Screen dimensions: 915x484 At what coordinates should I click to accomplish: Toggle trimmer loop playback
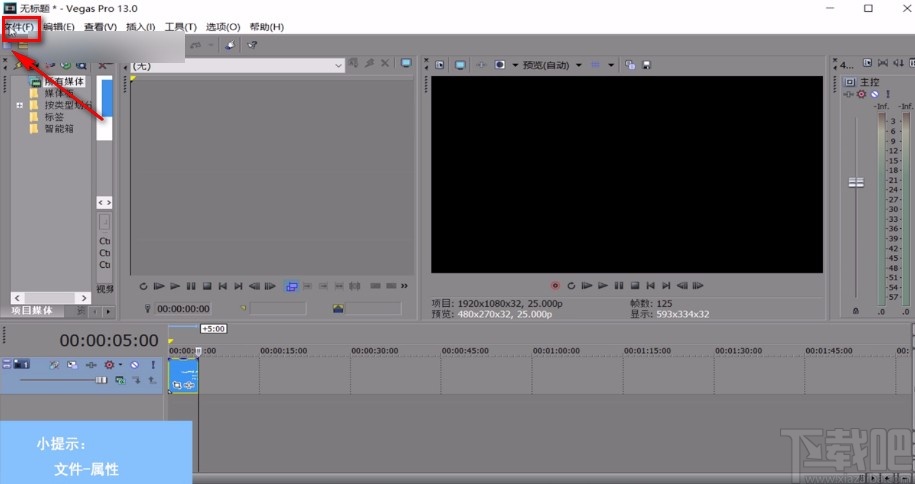point(143,286)
